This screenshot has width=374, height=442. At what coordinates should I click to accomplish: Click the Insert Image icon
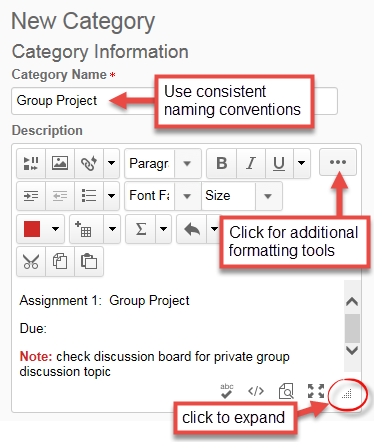[x=60, y=163]
